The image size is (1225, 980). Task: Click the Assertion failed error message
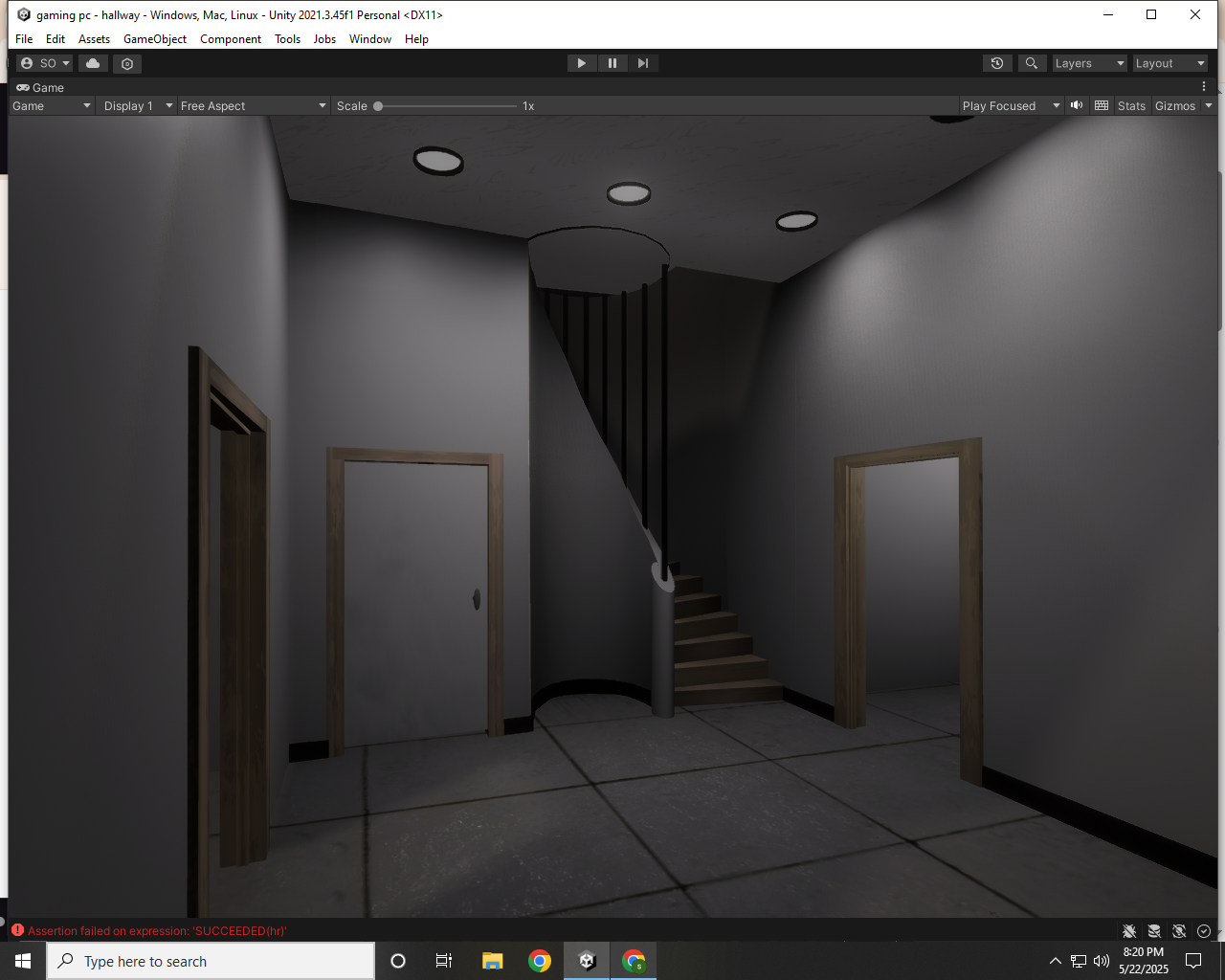tap(157, 931)
